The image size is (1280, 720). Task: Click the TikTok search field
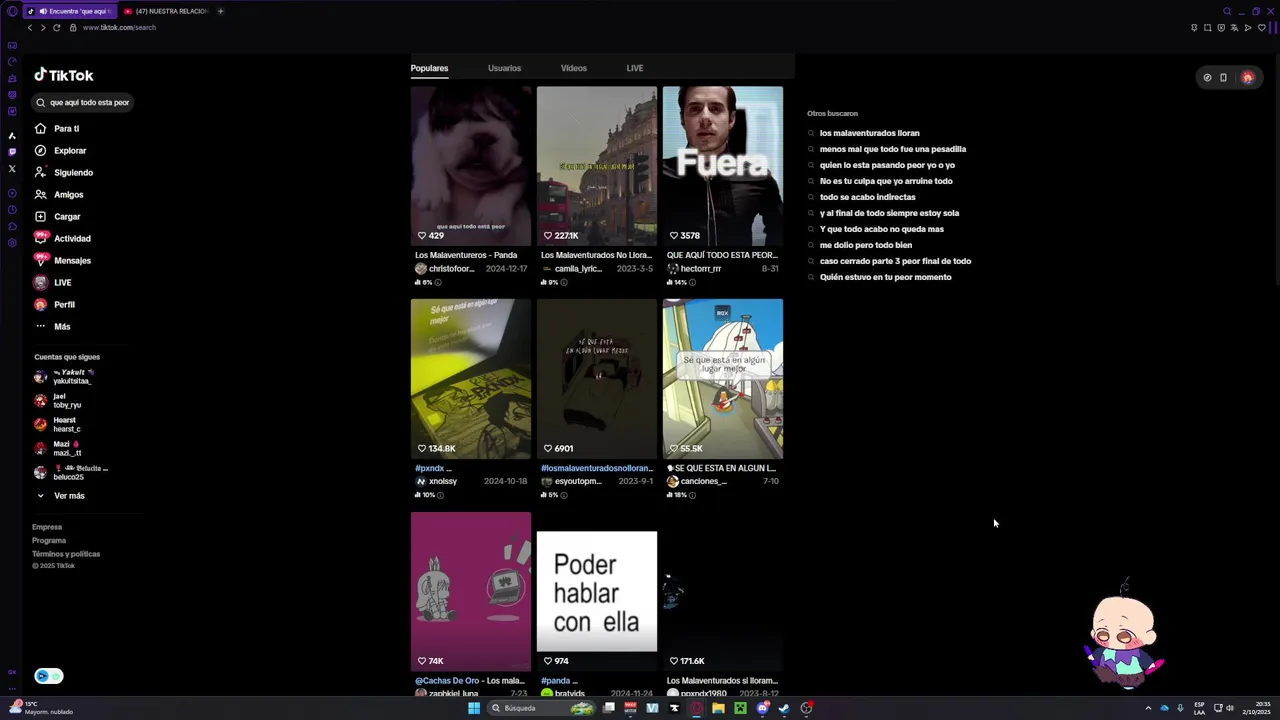[x=83, y=102]
